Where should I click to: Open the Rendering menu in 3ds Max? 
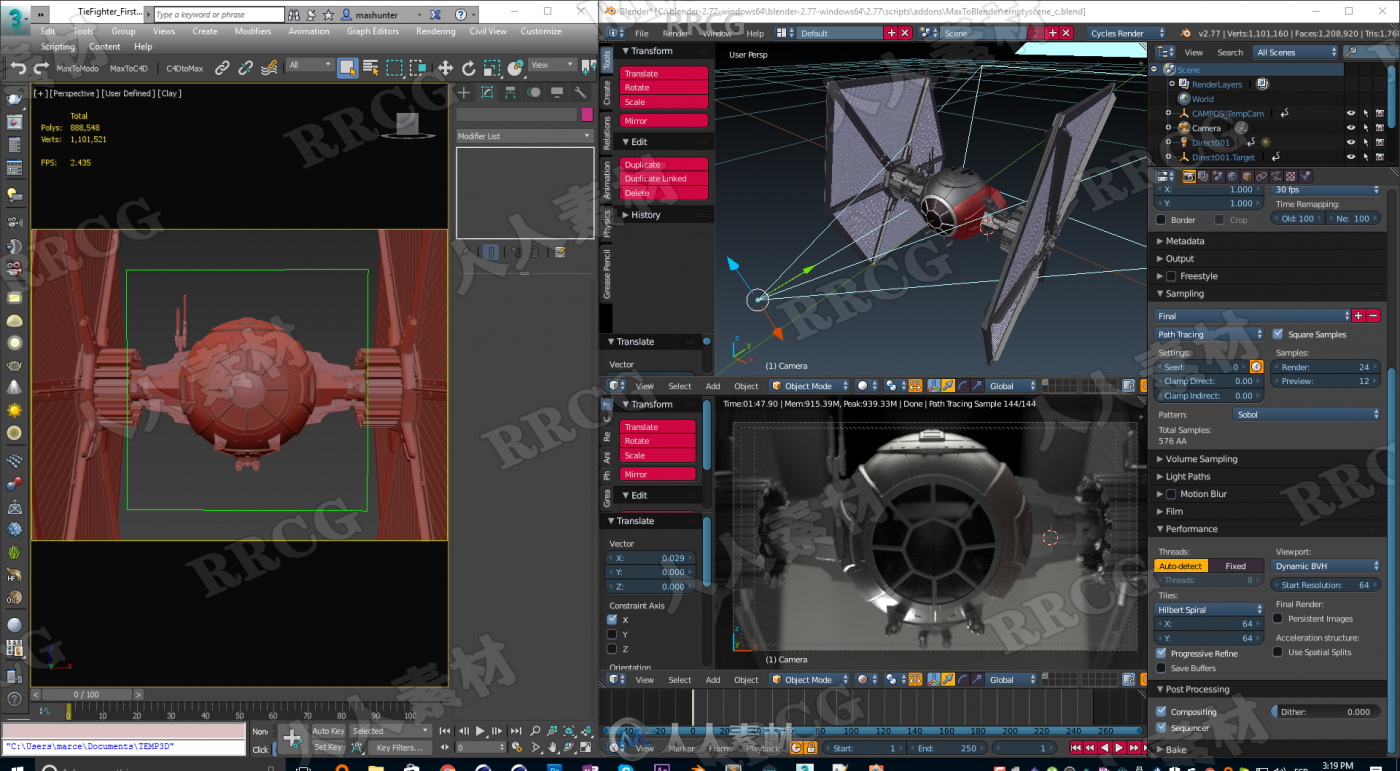(x=436, y=31)
